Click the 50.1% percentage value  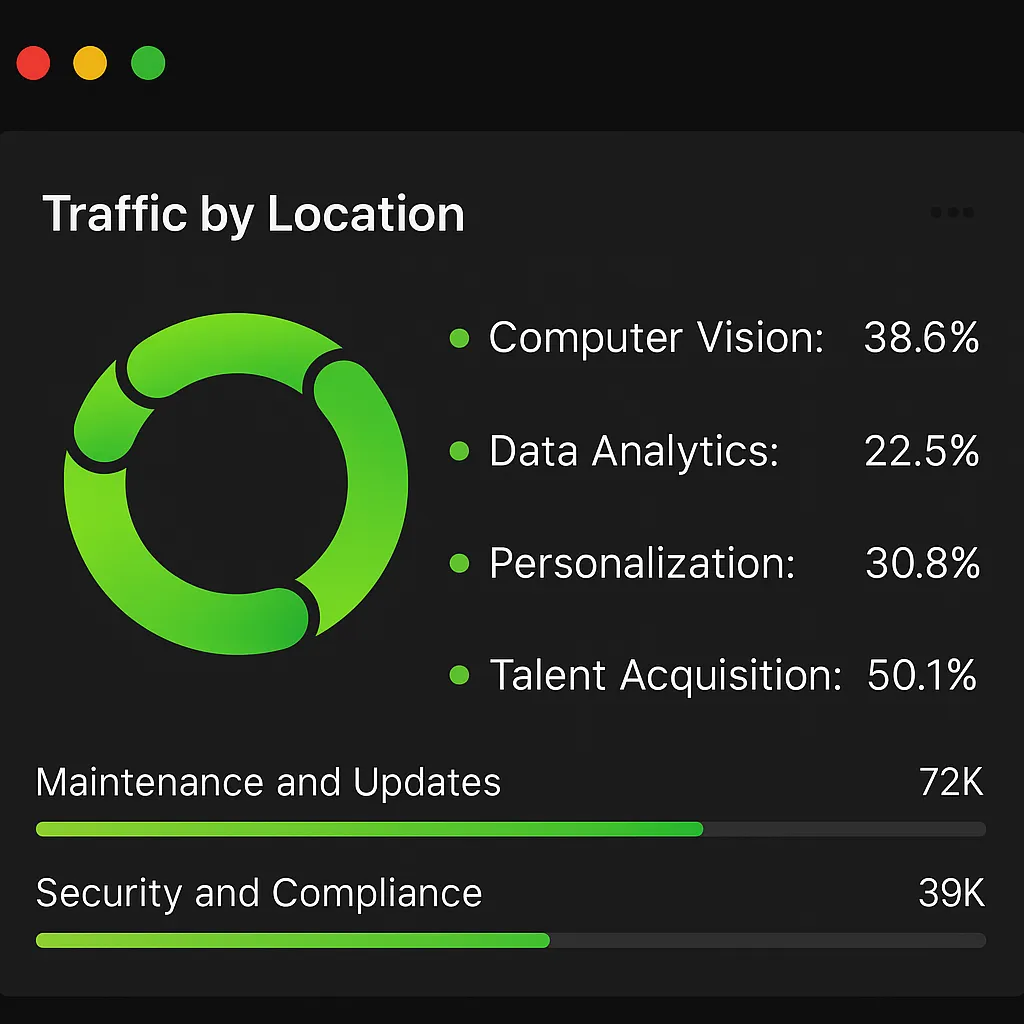[921, 675]
